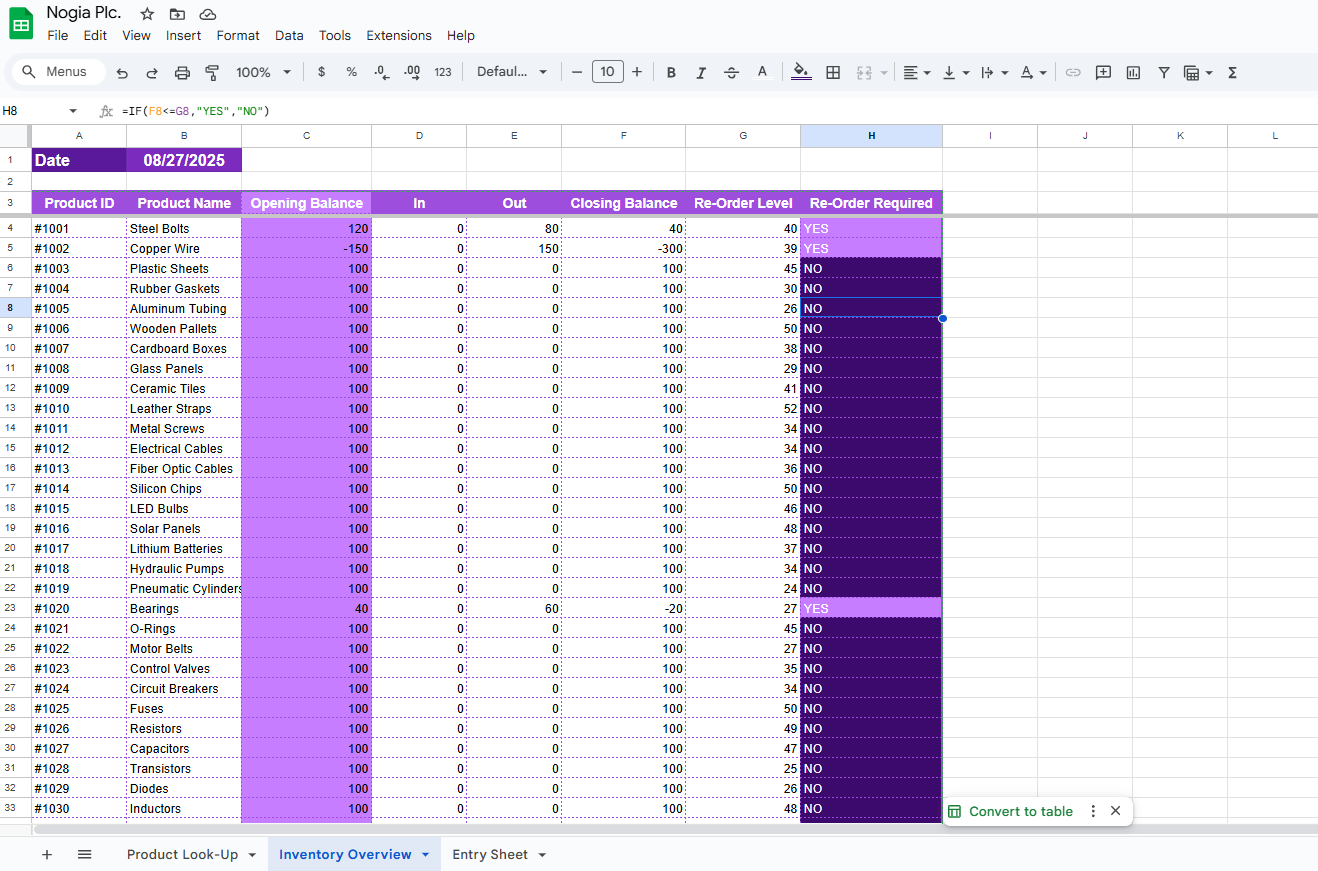Click the Functions sigma icon

click(x=1232, y=72)
